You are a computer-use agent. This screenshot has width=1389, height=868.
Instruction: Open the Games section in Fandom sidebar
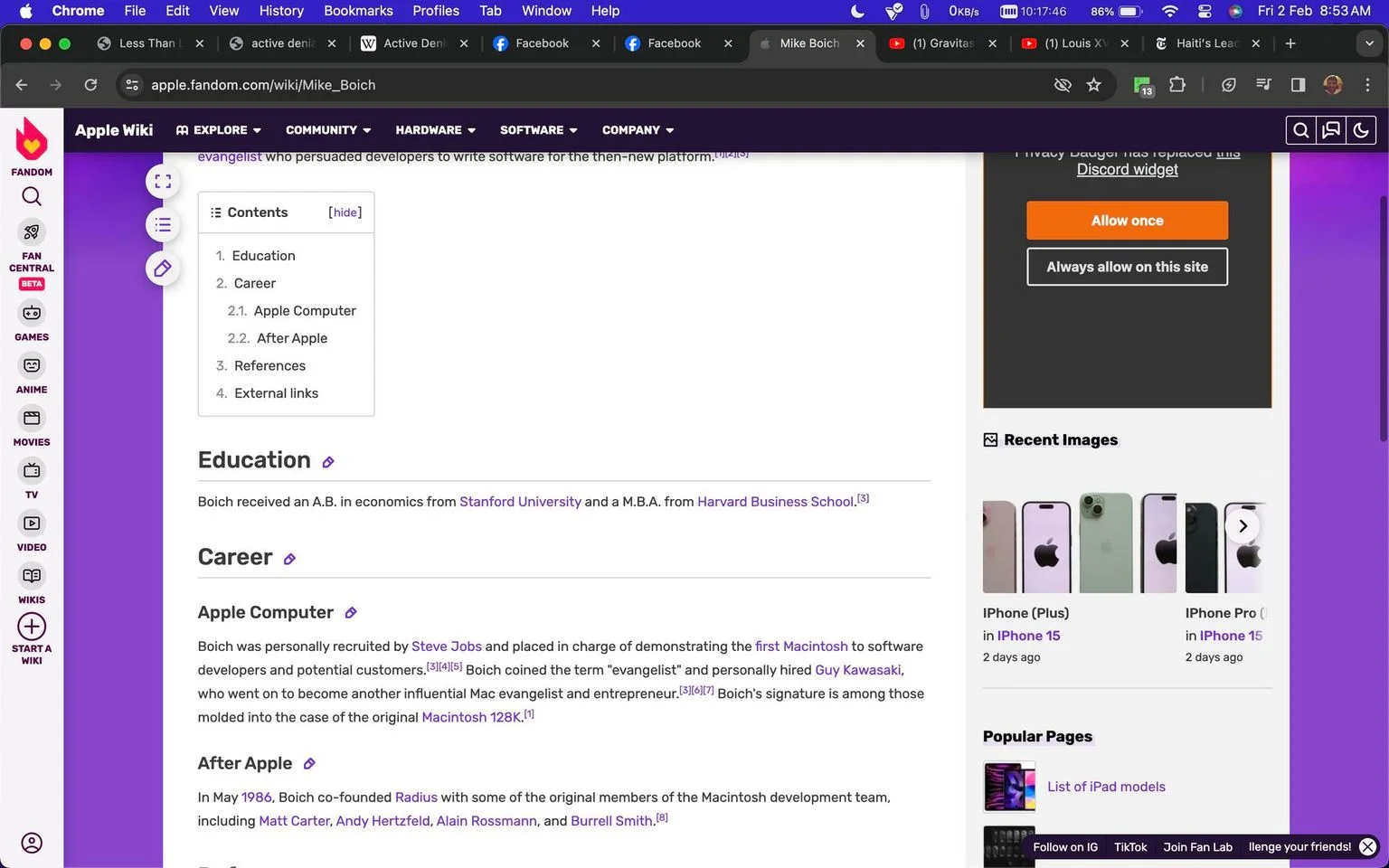point(32,321)
